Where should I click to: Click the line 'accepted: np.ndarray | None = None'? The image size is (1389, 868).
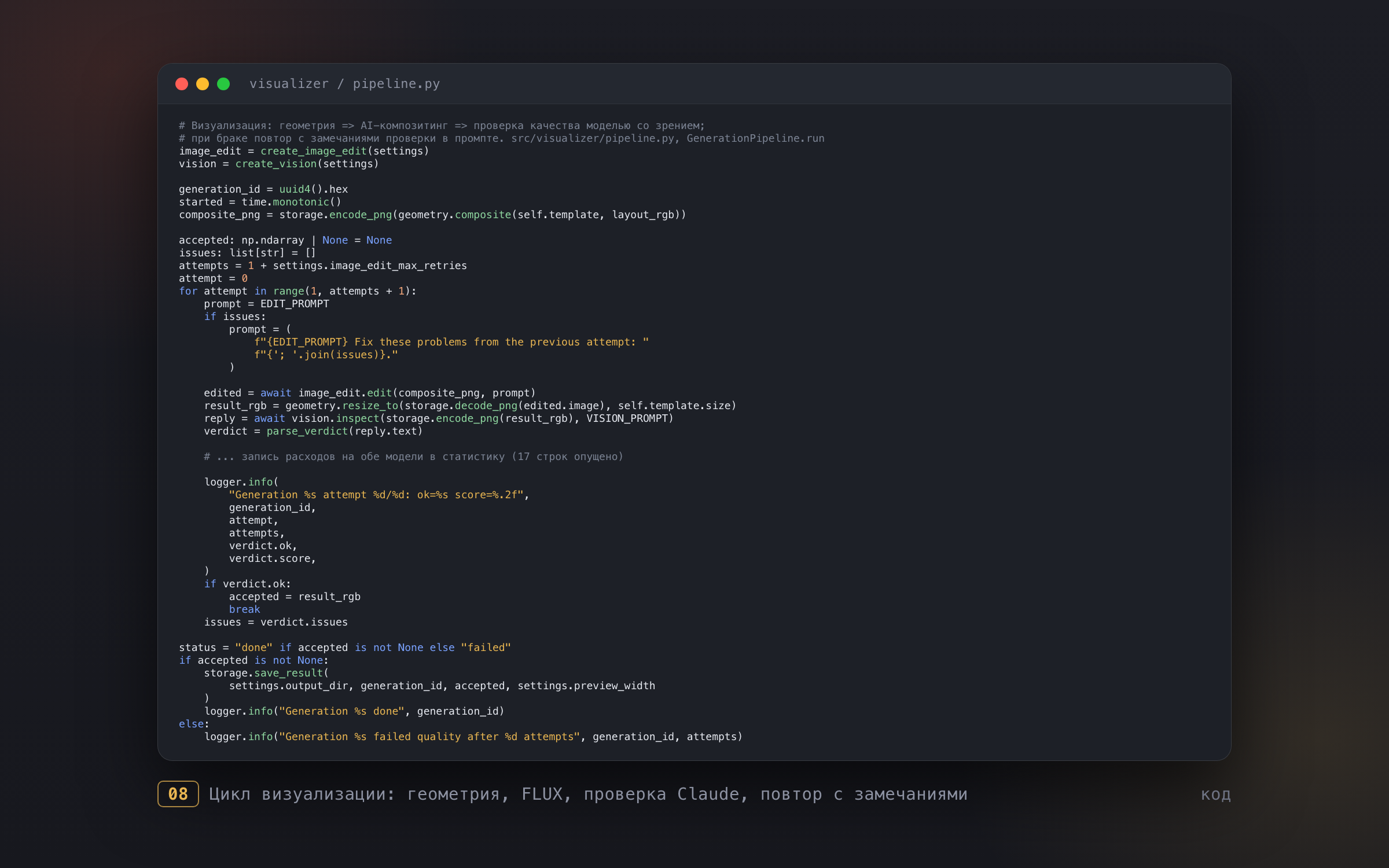click(x=285, y=240)
